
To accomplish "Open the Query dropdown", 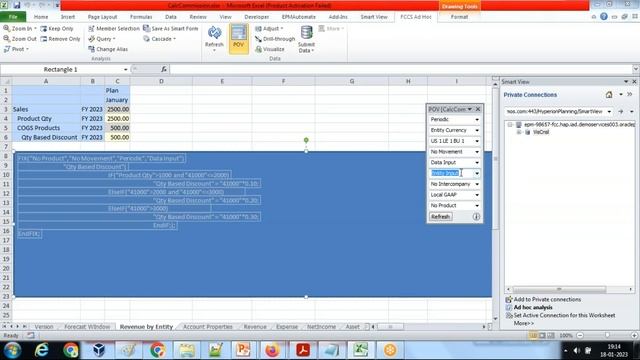I will pyautogui.click(x=102, y=39).
